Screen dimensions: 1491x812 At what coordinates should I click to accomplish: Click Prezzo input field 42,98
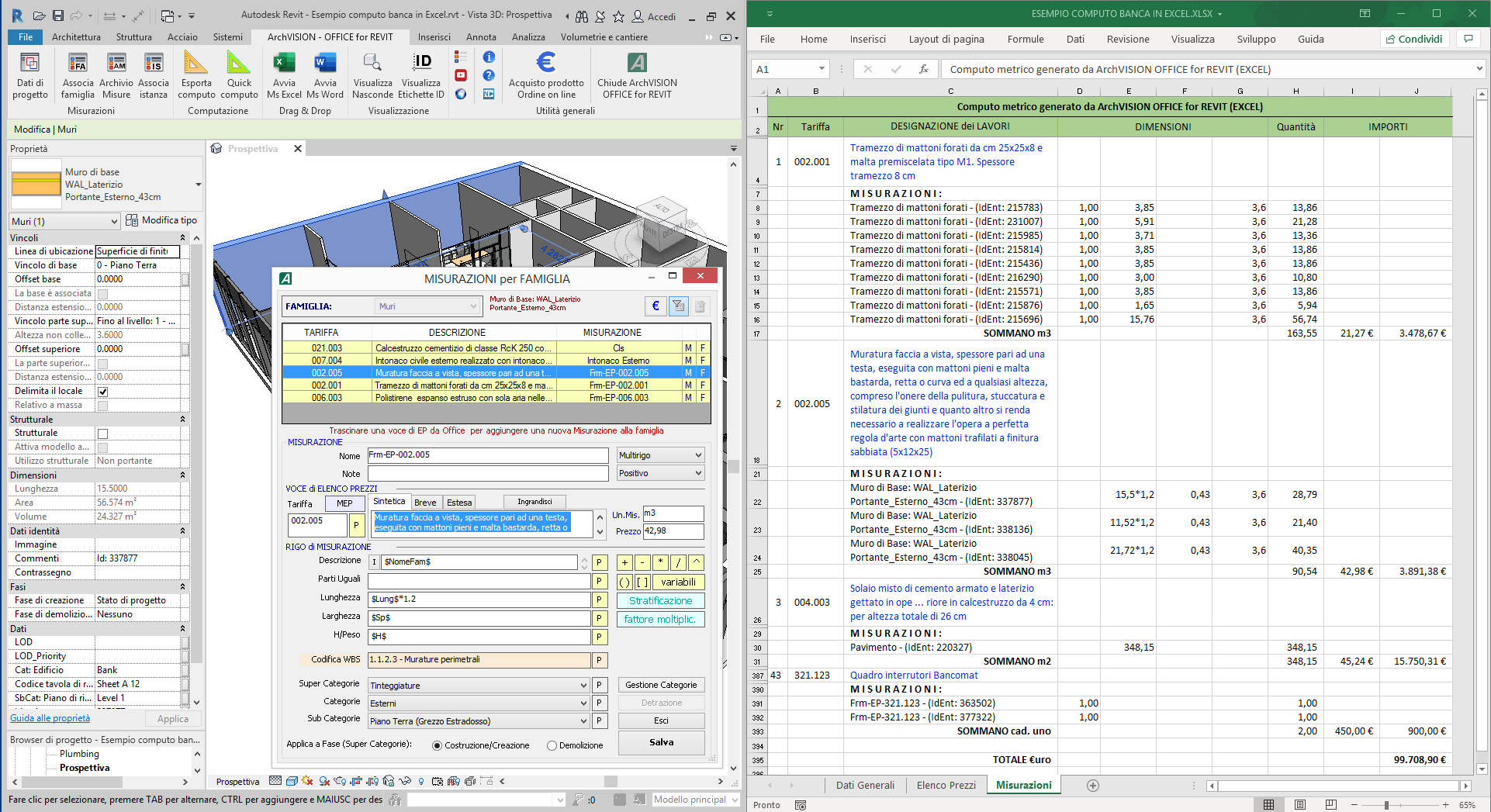tap(673, 531)
